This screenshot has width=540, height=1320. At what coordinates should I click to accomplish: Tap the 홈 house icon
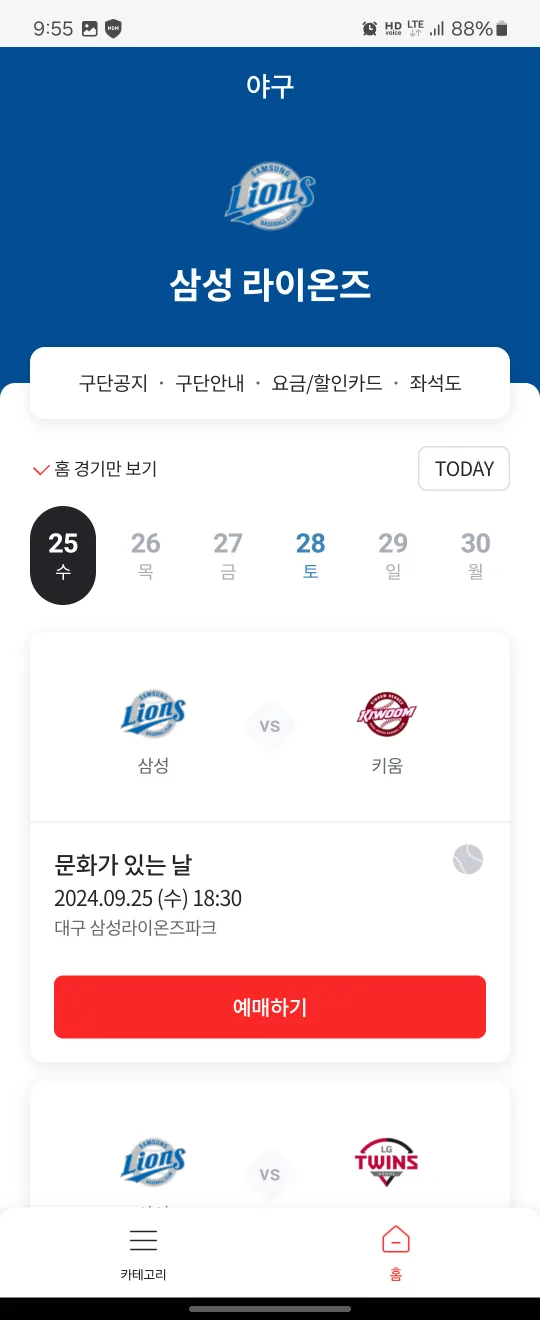(396, 1240)
